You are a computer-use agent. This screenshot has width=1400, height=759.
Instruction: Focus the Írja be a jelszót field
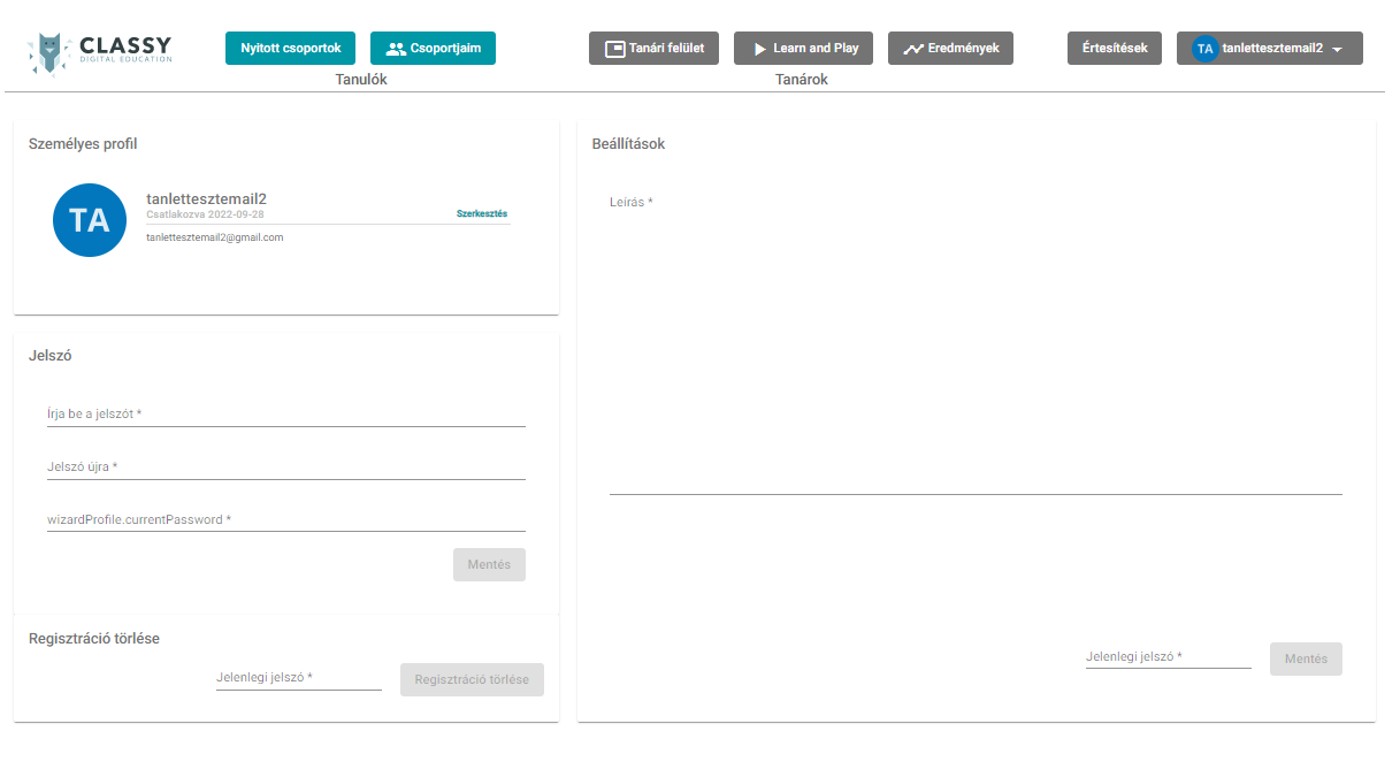[x=286, y=414]
